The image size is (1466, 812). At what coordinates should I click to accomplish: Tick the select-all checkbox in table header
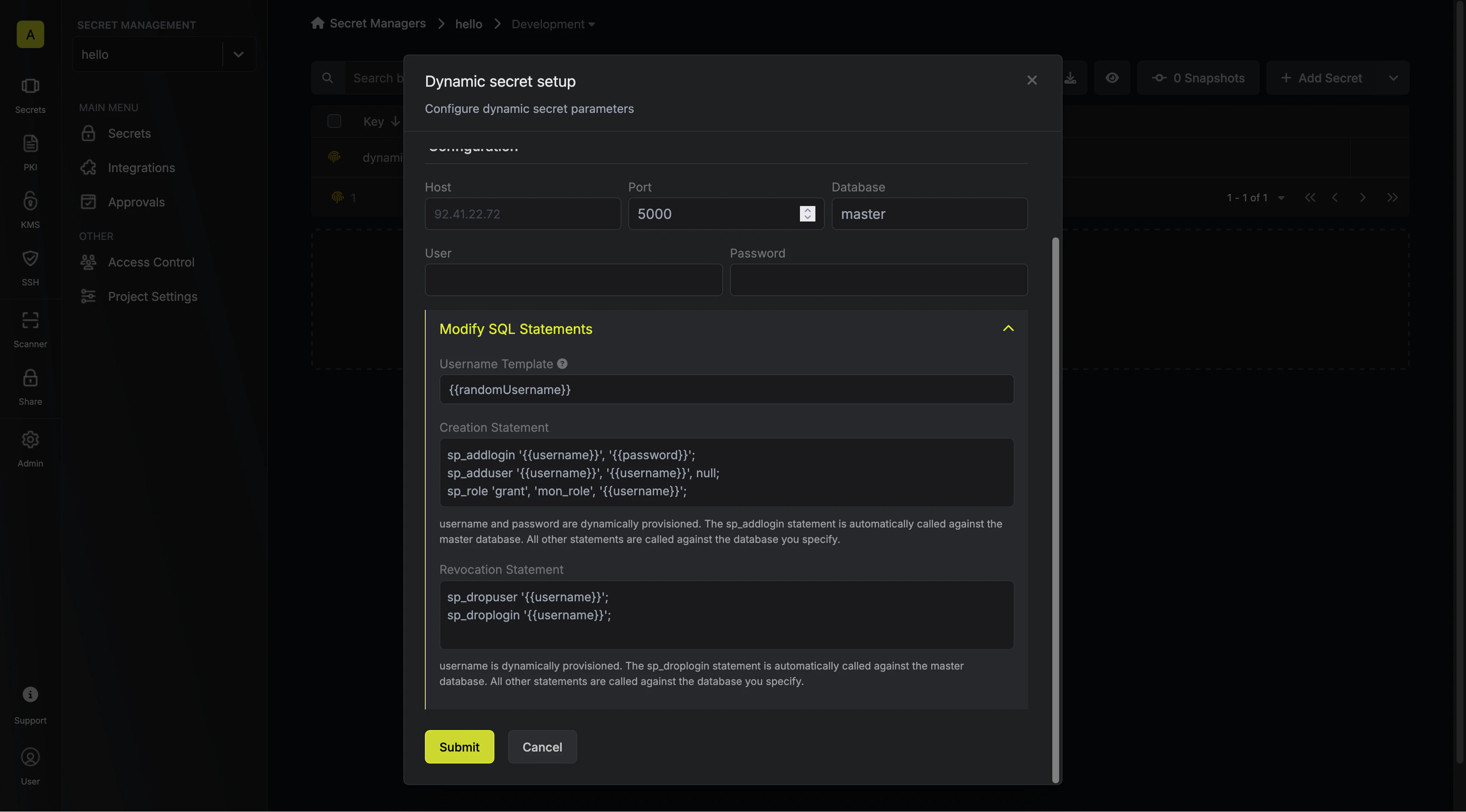point(334,121)
